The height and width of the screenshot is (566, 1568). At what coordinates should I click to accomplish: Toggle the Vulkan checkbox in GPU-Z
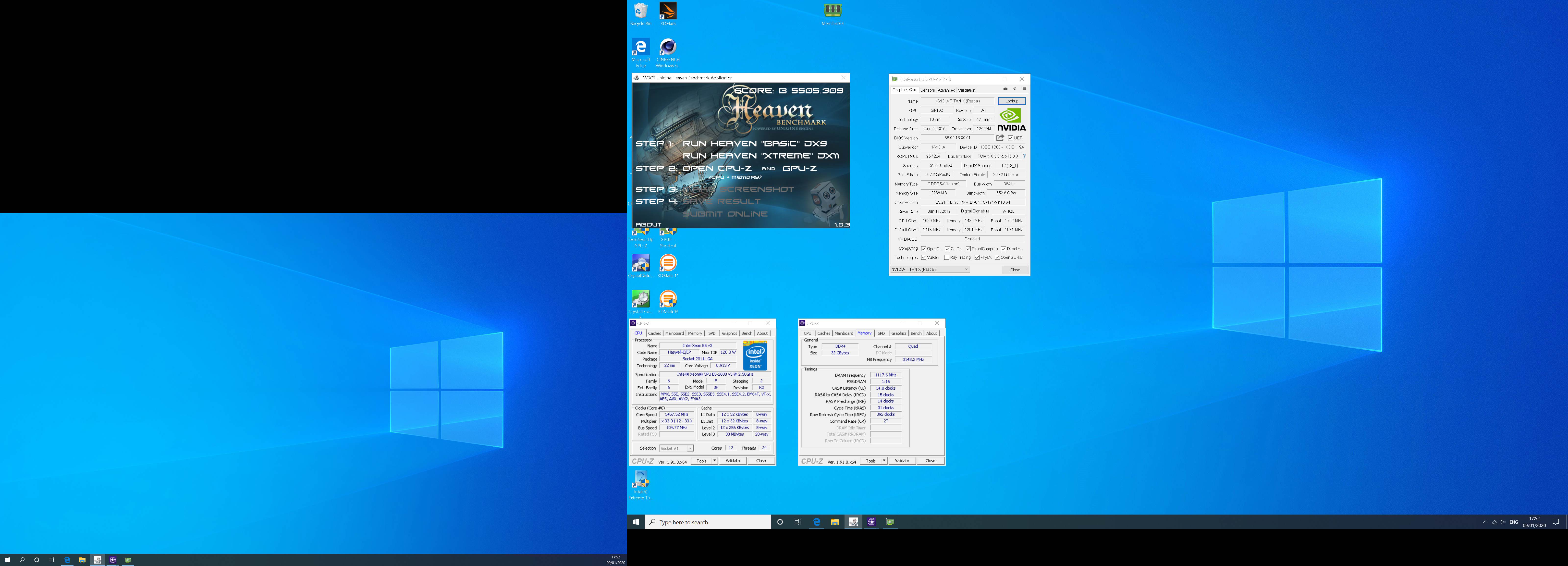[923, 258]
